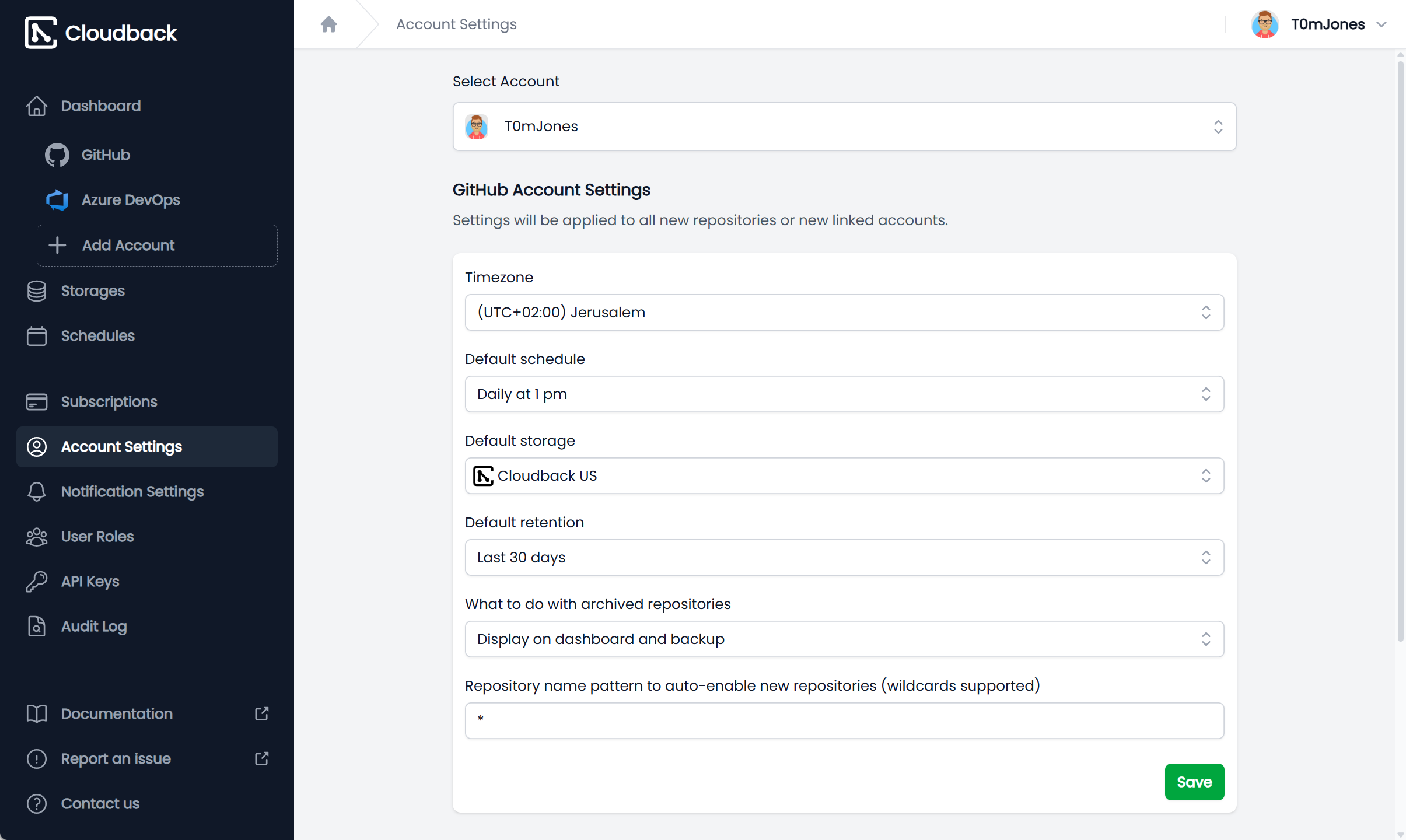Click the Notification Settings bell icon
The width and height of the screenshot is (1406, 840).
point(37,492)
